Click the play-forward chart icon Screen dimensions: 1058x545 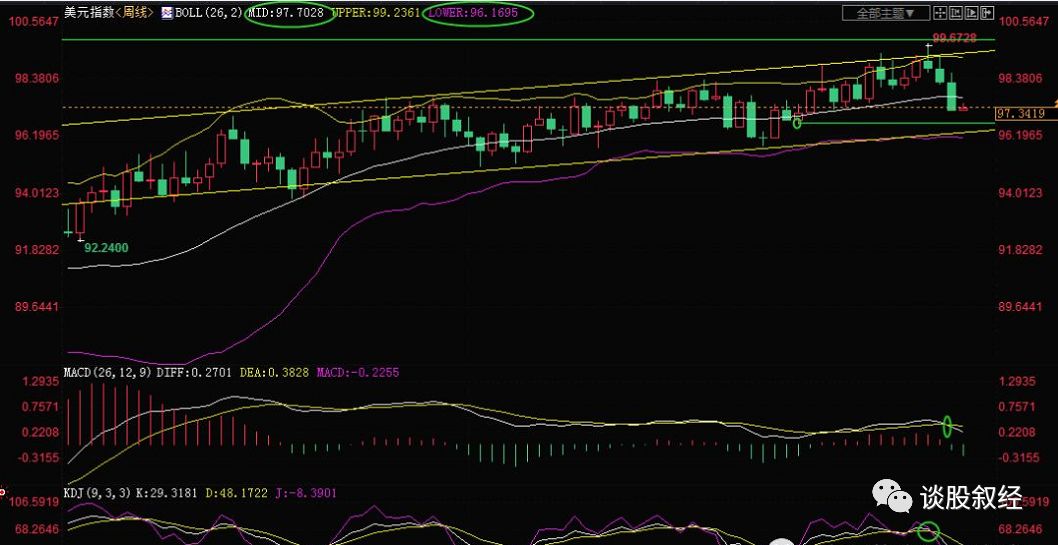click(972, 13)
